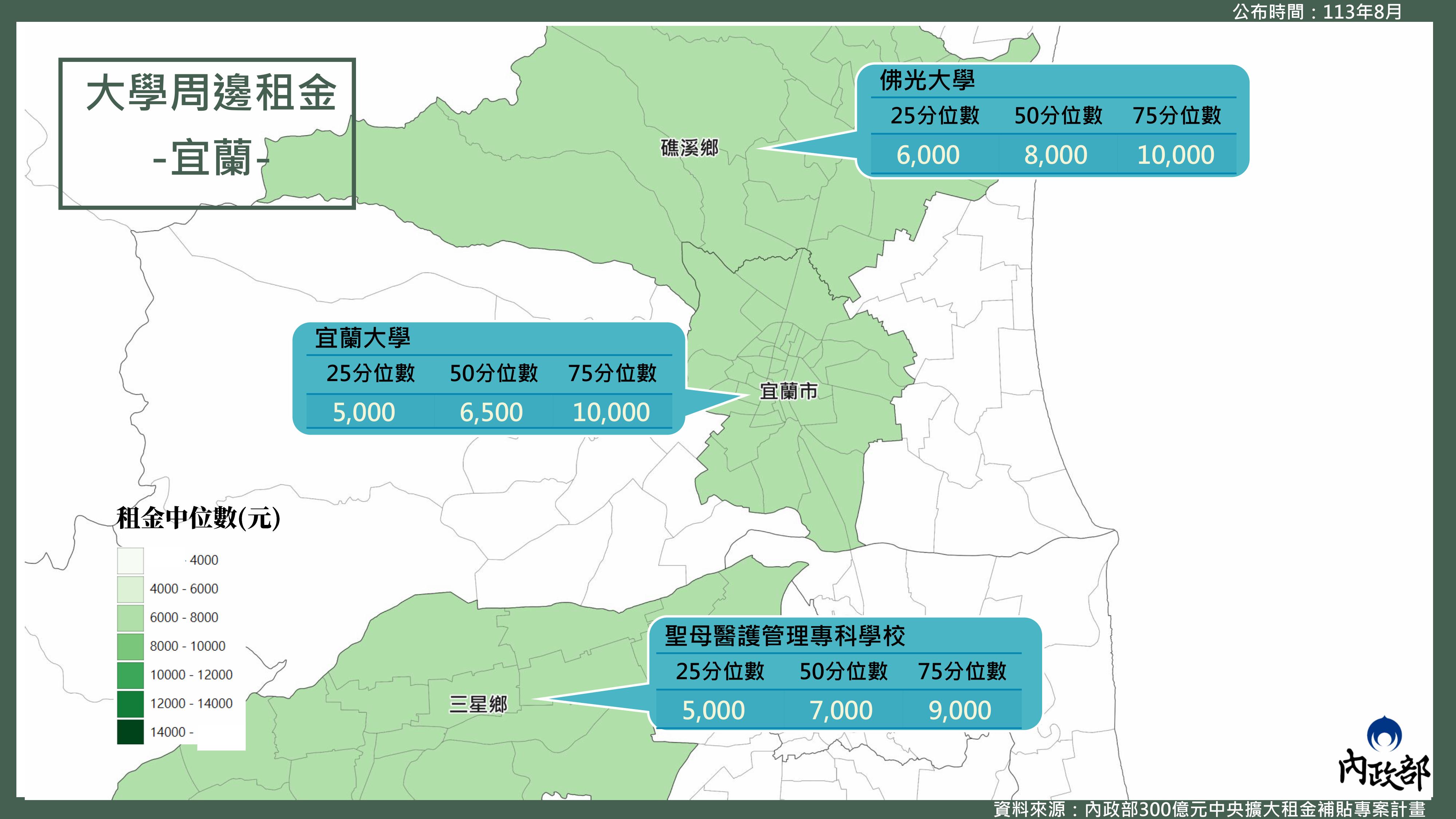1456x819 pixels.
Task: Select the 三星鄉 map label
Action: click(x=478, y=704)
